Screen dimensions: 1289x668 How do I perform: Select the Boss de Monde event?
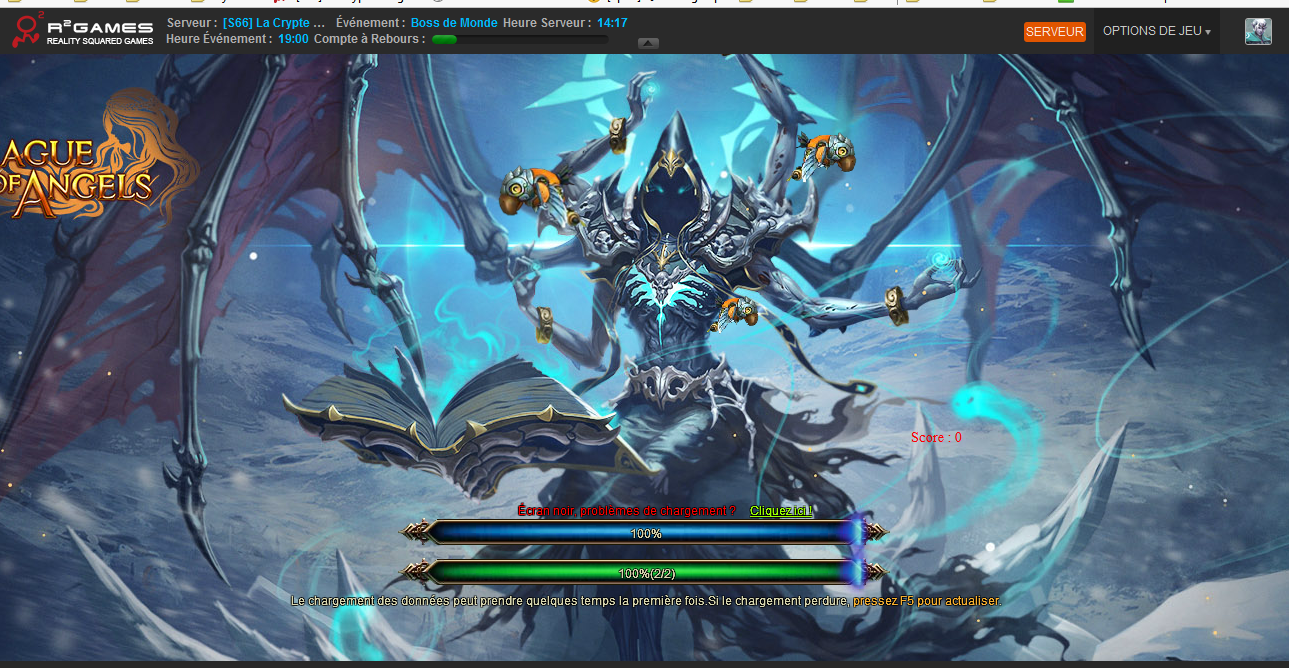pyautogui.click(x=453, y=23)
